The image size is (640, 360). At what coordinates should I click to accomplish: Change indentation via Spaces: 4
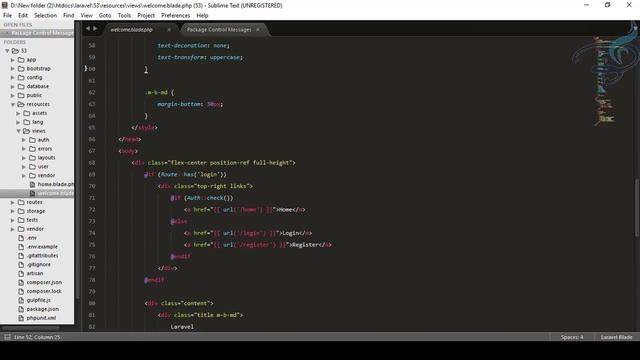click(572, 337)
